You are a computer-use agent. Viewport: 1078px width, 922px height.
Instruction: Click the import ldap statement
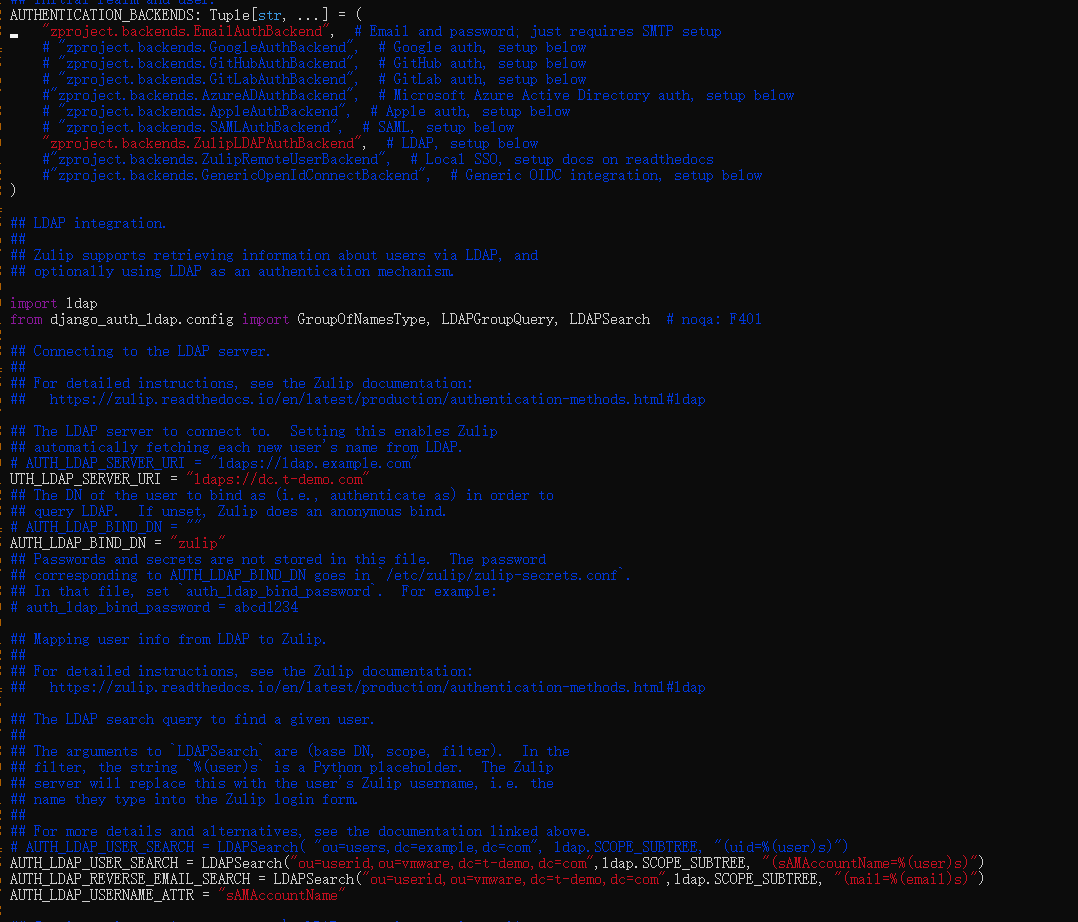click(x=55, y=302)
